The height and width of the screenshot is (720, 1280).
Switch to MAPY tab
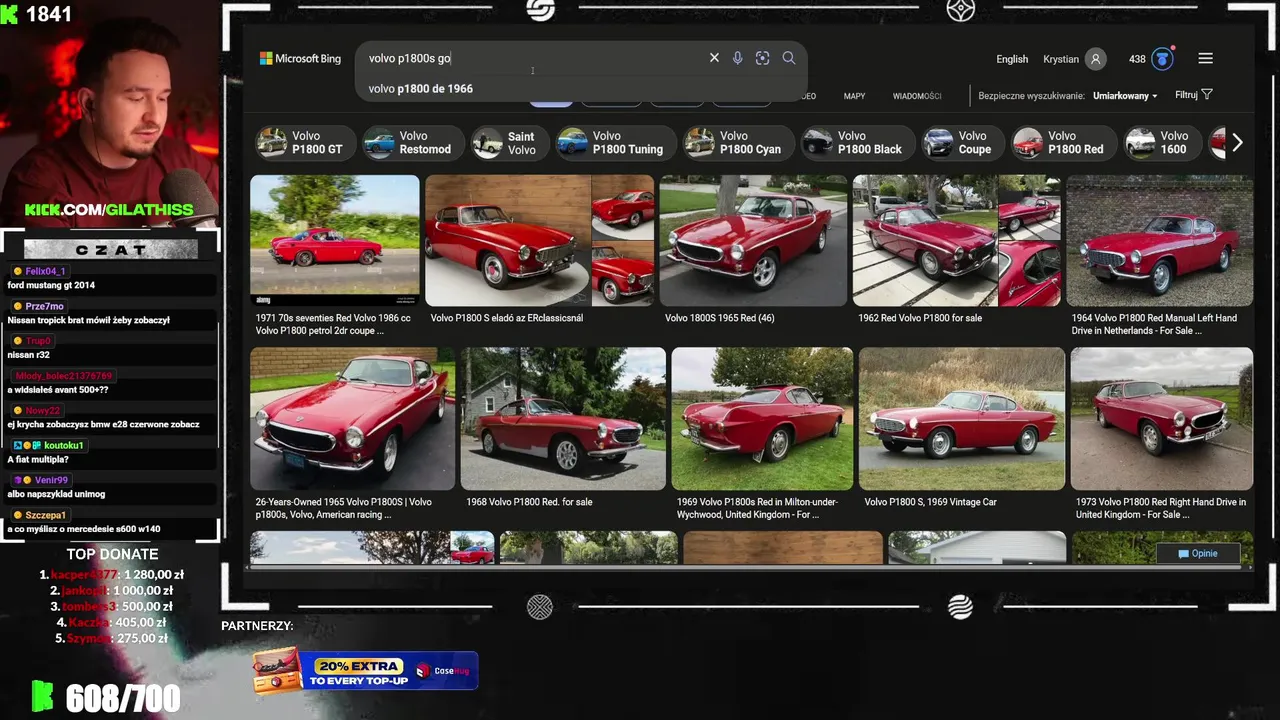click(x=854, y=96)
